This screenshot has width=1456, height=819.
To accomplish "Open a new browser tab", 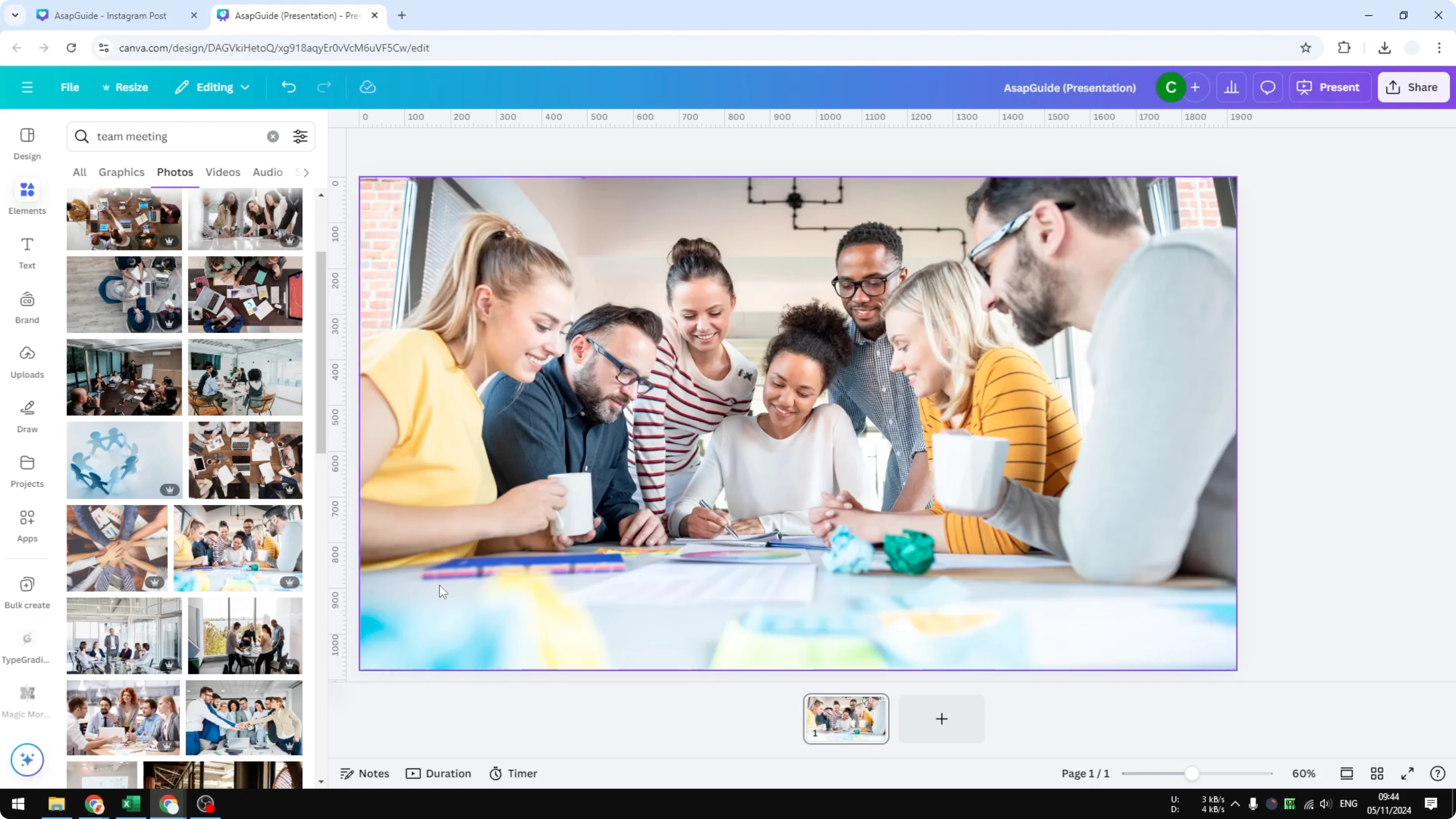I will [x=402, y=15].
